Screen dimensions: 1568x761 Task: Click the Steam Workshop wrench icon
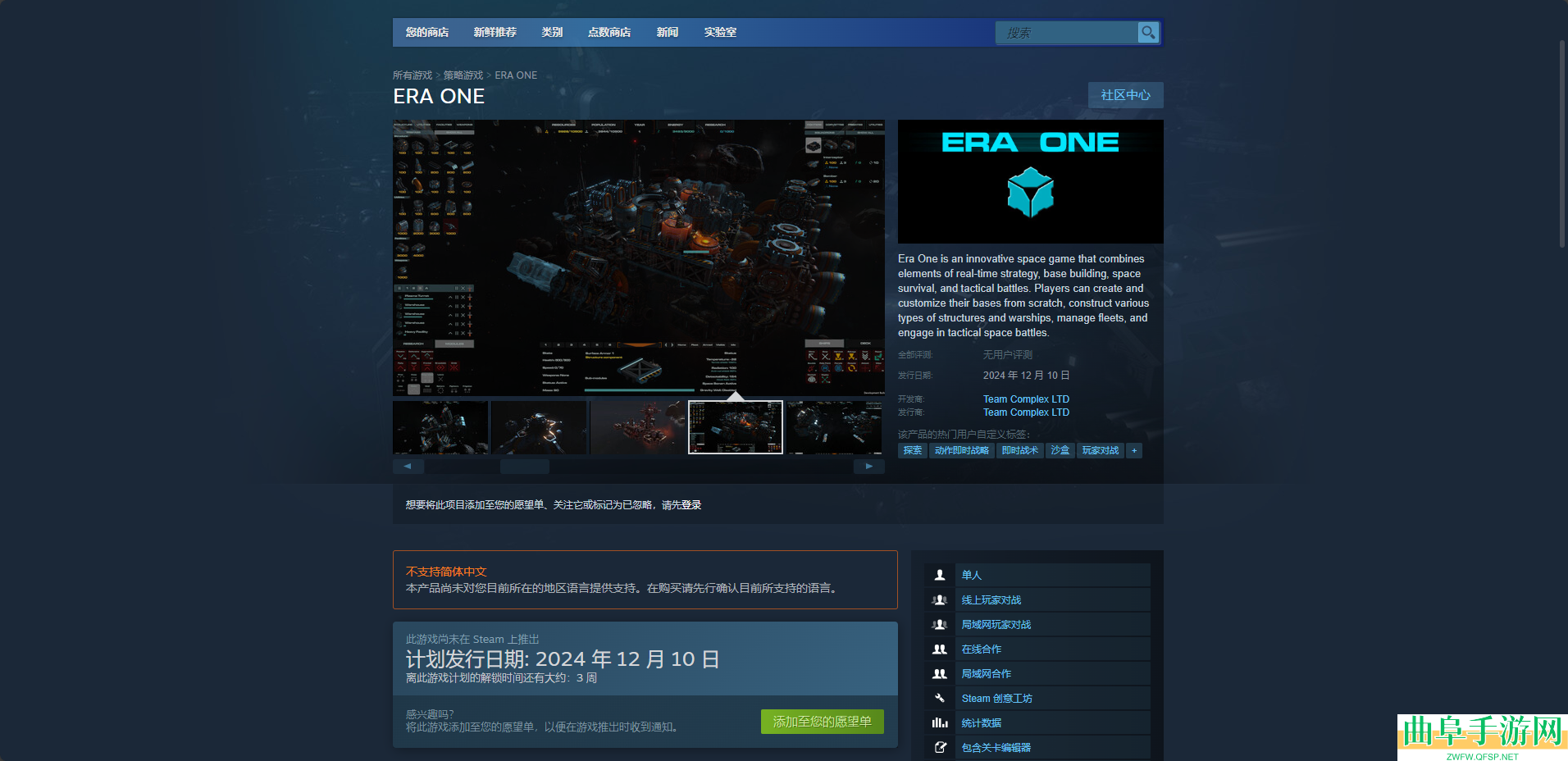[940, 698]
